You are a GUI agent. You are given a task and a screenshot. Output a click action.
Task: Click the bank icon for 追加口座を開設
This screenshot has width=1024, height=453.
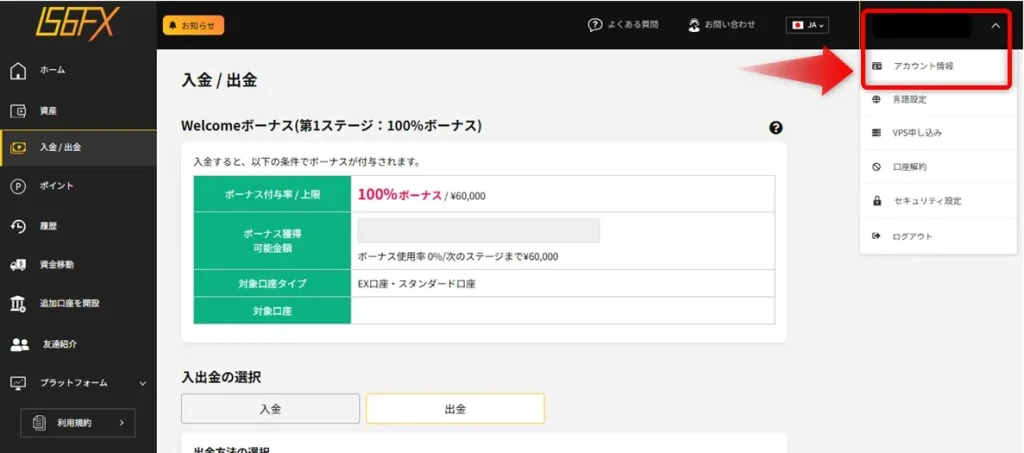(18, 304)
